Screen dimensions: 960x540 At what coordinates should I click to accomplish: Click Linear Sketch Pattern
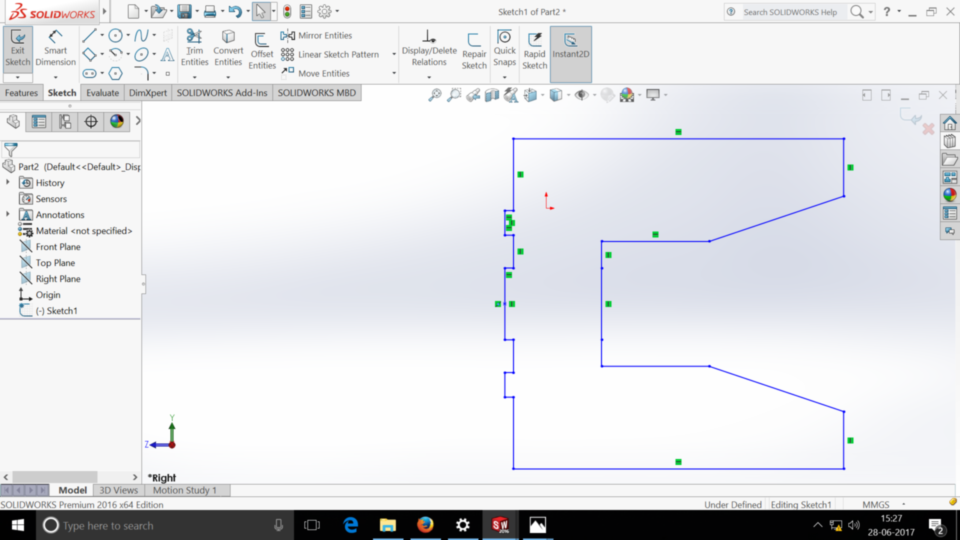(330, 54)
